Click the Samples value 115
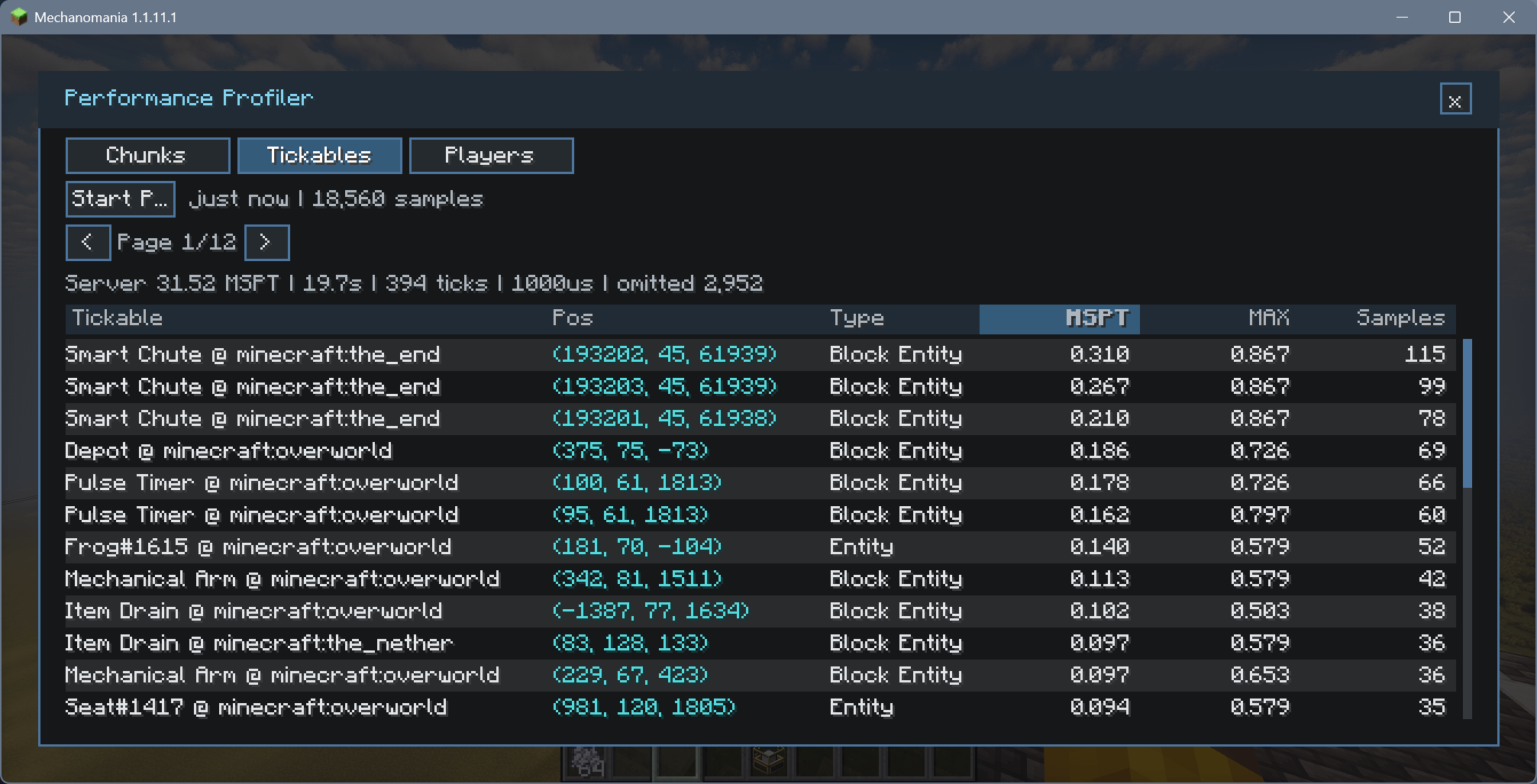Screen dimensions: 1537x784 (x=1425, y=355)
